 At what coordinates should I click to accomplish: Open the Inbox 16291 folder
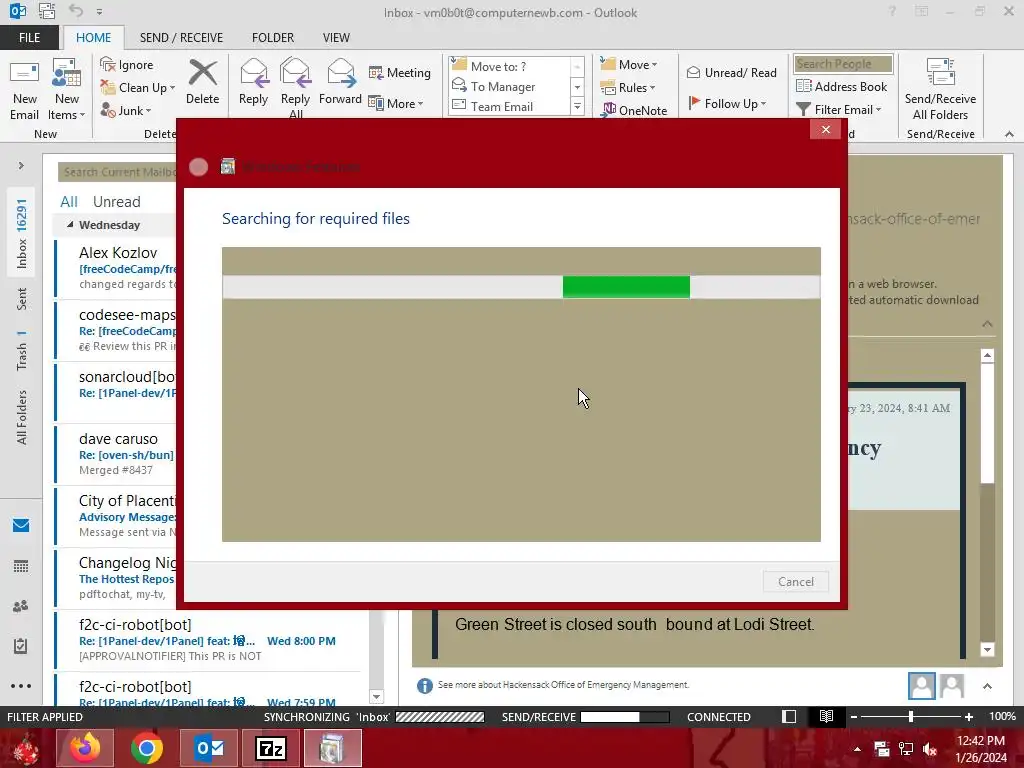(22, 233)
